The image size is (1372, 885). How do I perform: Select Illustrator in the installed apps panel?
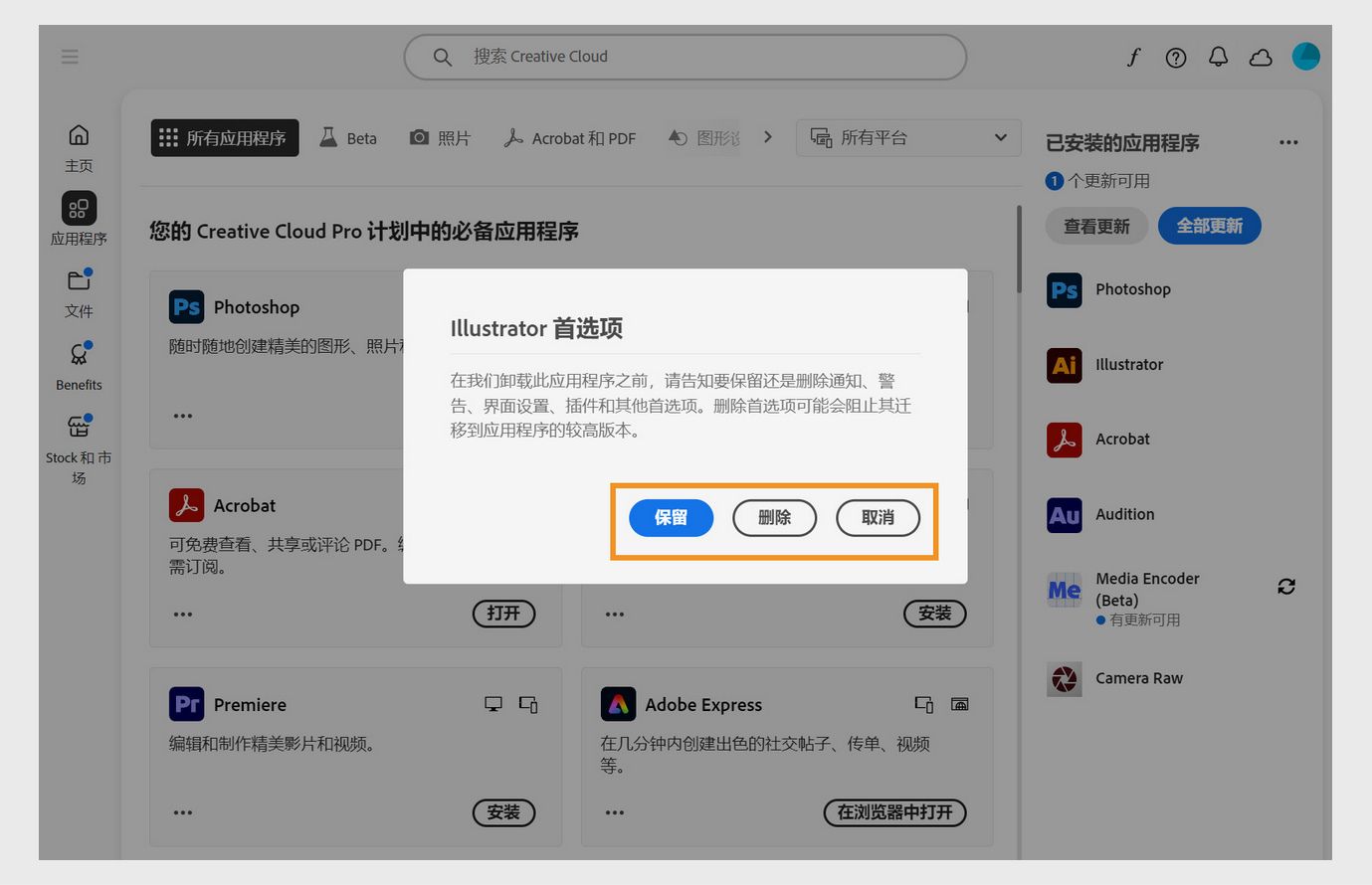tap(1064, 365)
